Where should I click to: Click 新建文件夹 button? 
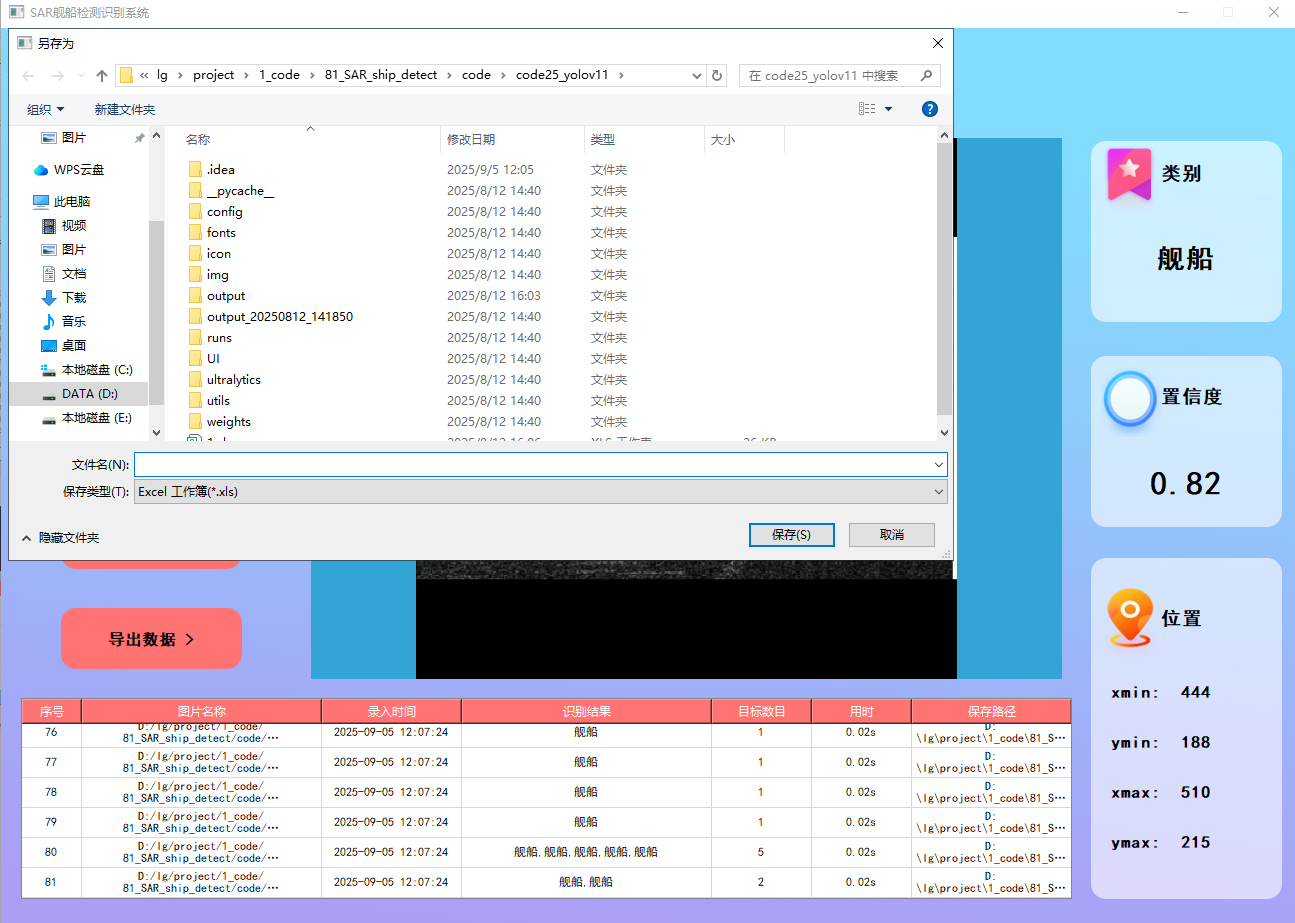(x=125, y=109)
